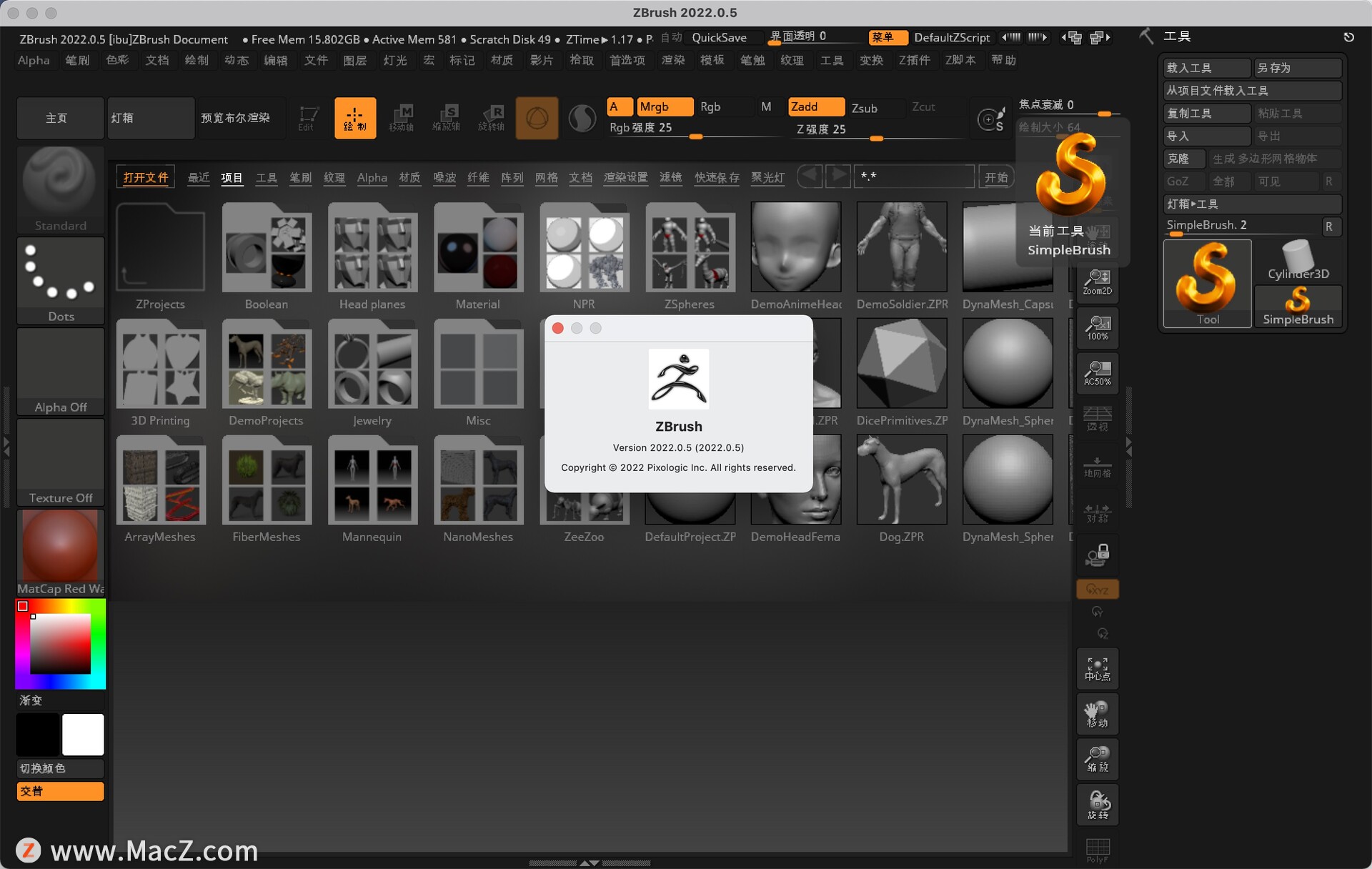Open the Z插件 plugin menu
Screen dimensions: 1372x869
(914, 60)
